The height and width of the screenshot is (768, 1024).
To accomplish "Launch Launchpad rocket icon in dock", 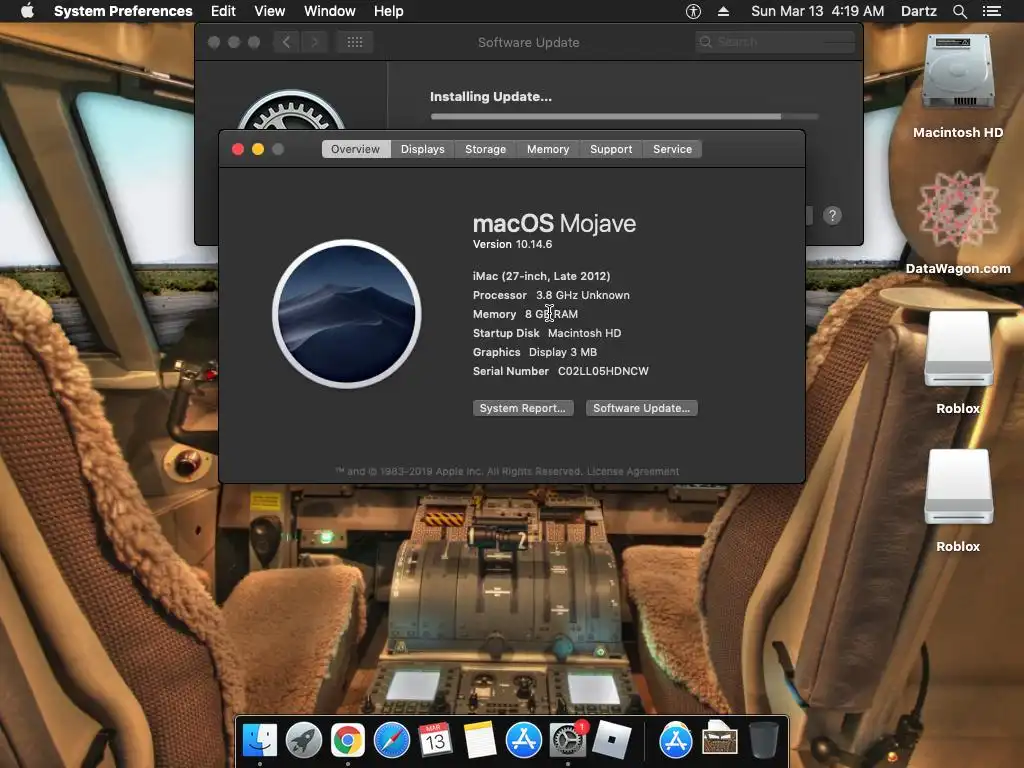I will [304, 741].
